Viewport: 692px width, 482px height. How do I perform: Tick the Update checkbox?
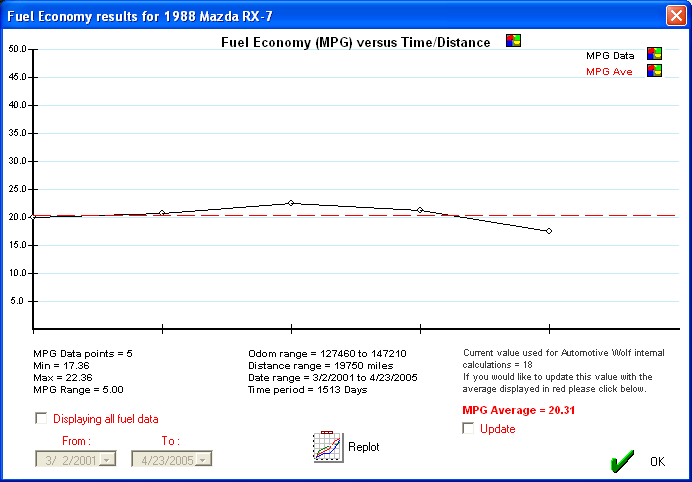pyautogui.click(x=469, y=429)
